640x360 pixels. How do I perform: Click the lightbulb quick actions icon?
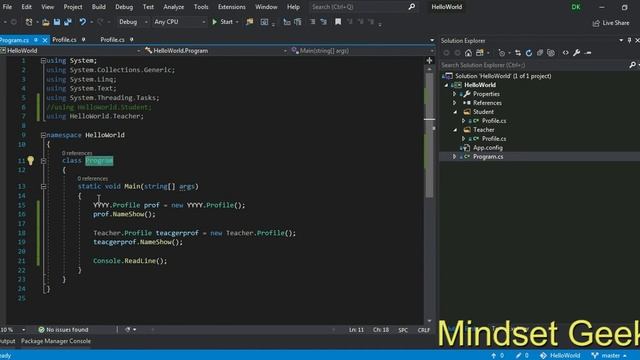(31, 160)
